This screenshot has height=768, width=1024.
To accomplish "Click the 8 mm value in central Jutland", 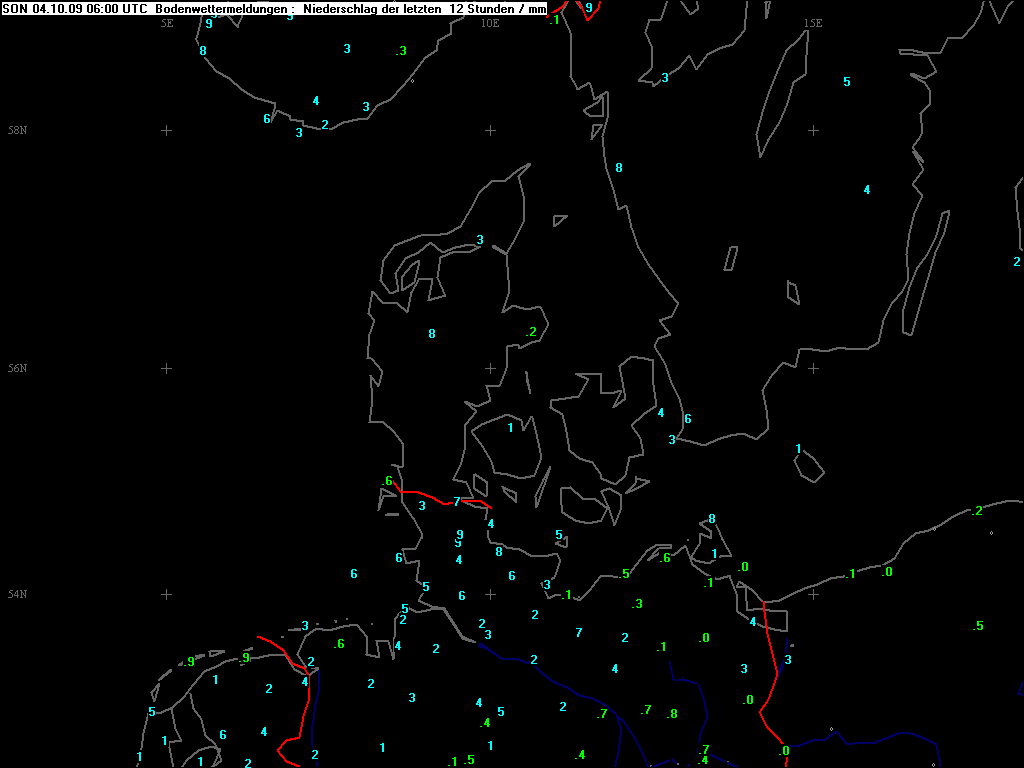I will 432,334.
